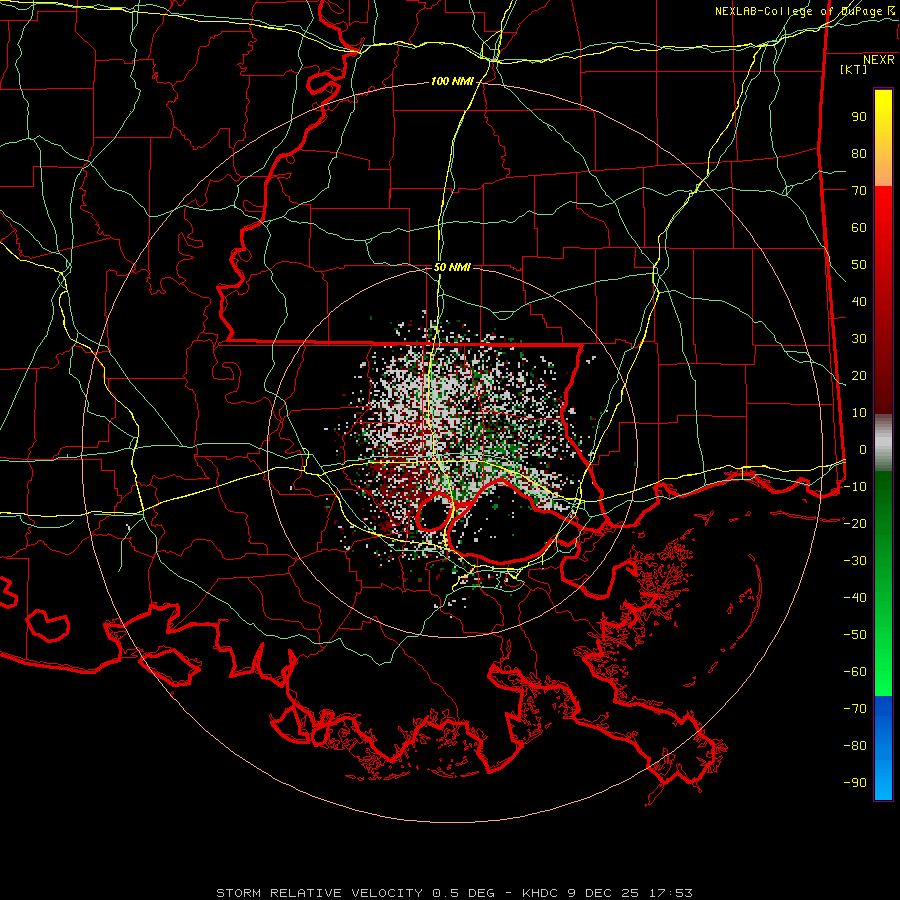Click the positive 10 scale label
Screen dimensions: 900x900
point(859,413)
